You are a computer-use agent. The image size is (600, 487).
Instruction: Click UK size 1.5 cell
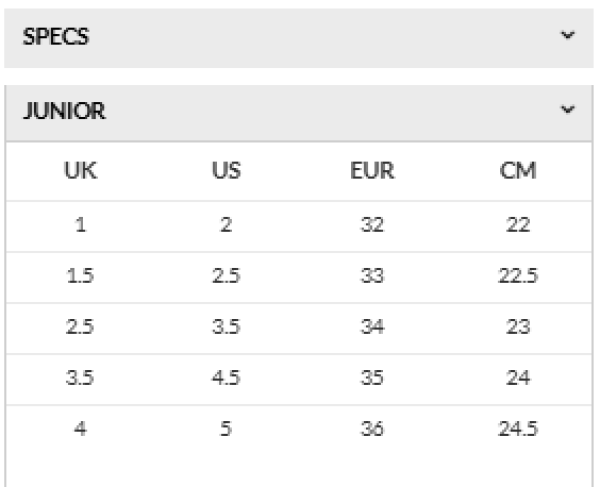tap(80, 275)
